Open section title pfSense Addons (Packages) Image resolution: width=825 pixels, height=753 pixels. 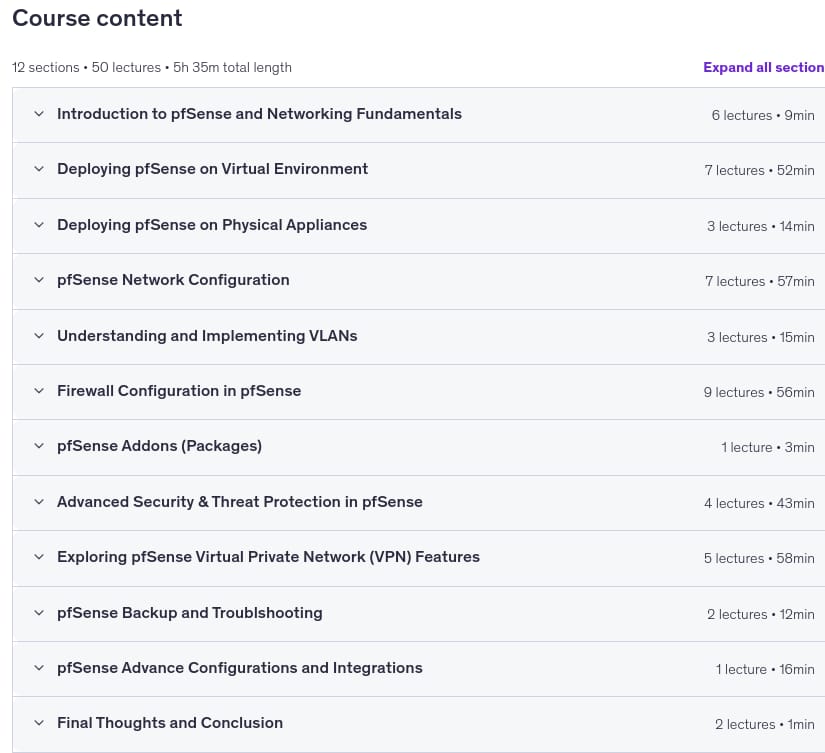pos(159,446)
